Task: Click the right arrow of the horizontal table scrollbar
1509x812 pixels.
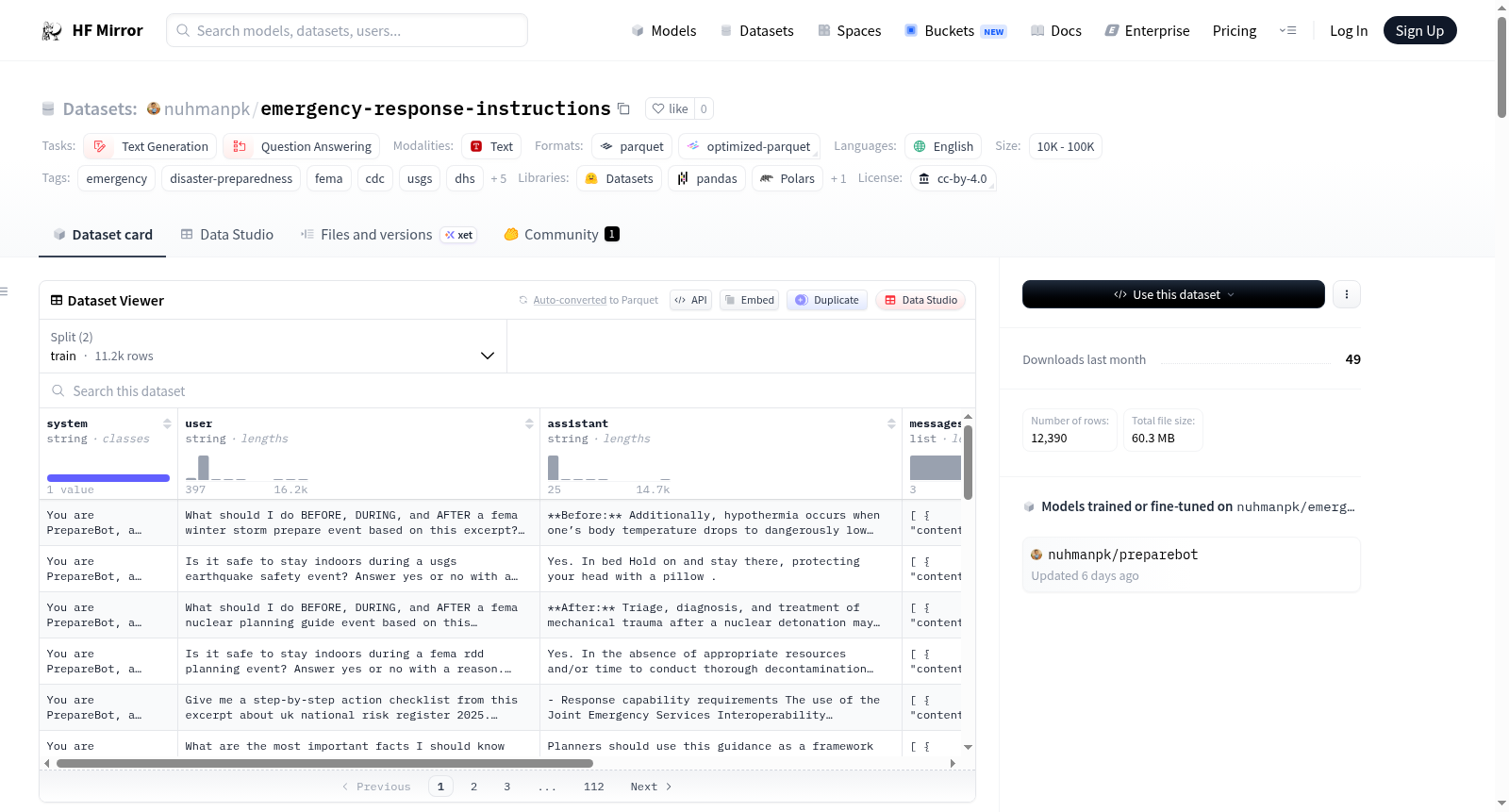Action: pyautogui.click(x=953, y=763)
